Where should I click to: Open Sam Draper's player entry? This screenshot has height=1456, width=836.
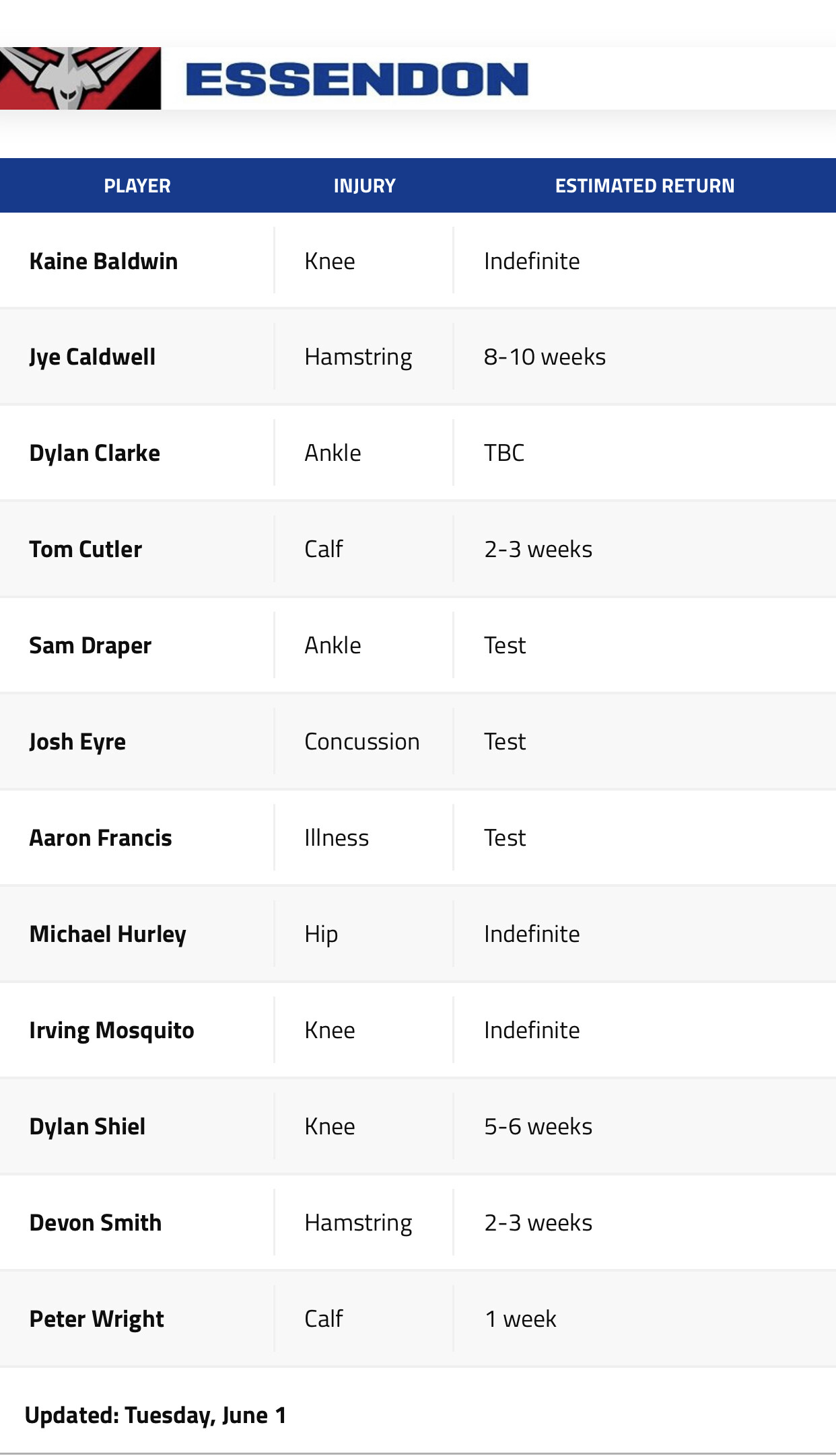pos(90,646)
